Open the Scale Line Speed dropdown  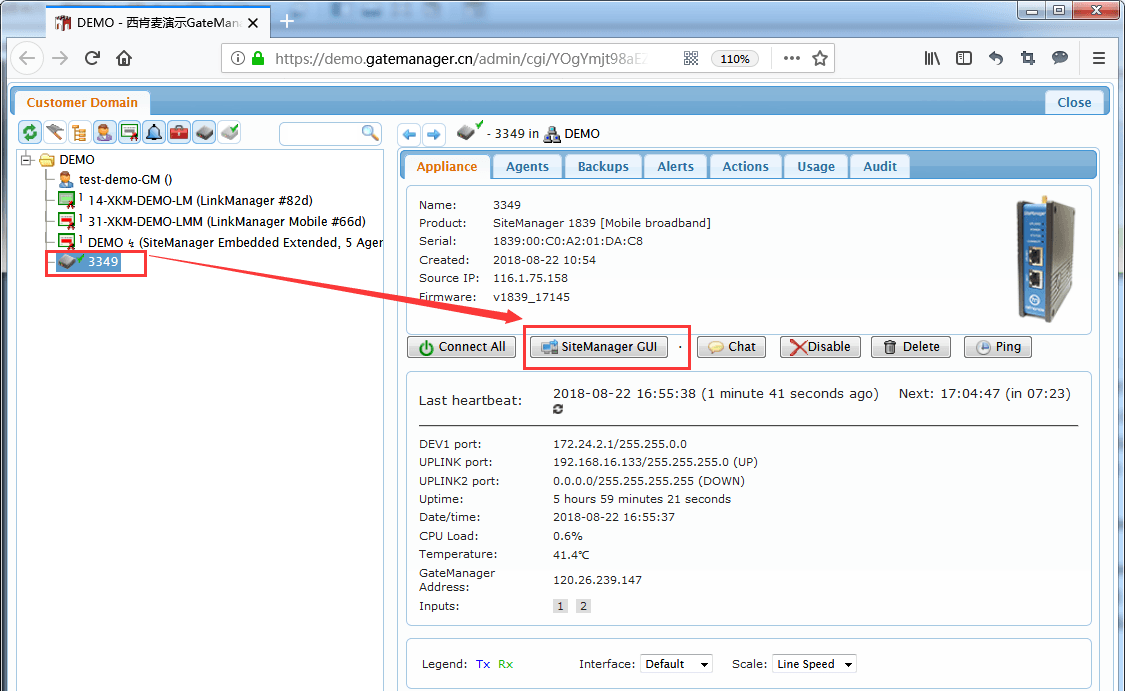[x=814, y=664]
